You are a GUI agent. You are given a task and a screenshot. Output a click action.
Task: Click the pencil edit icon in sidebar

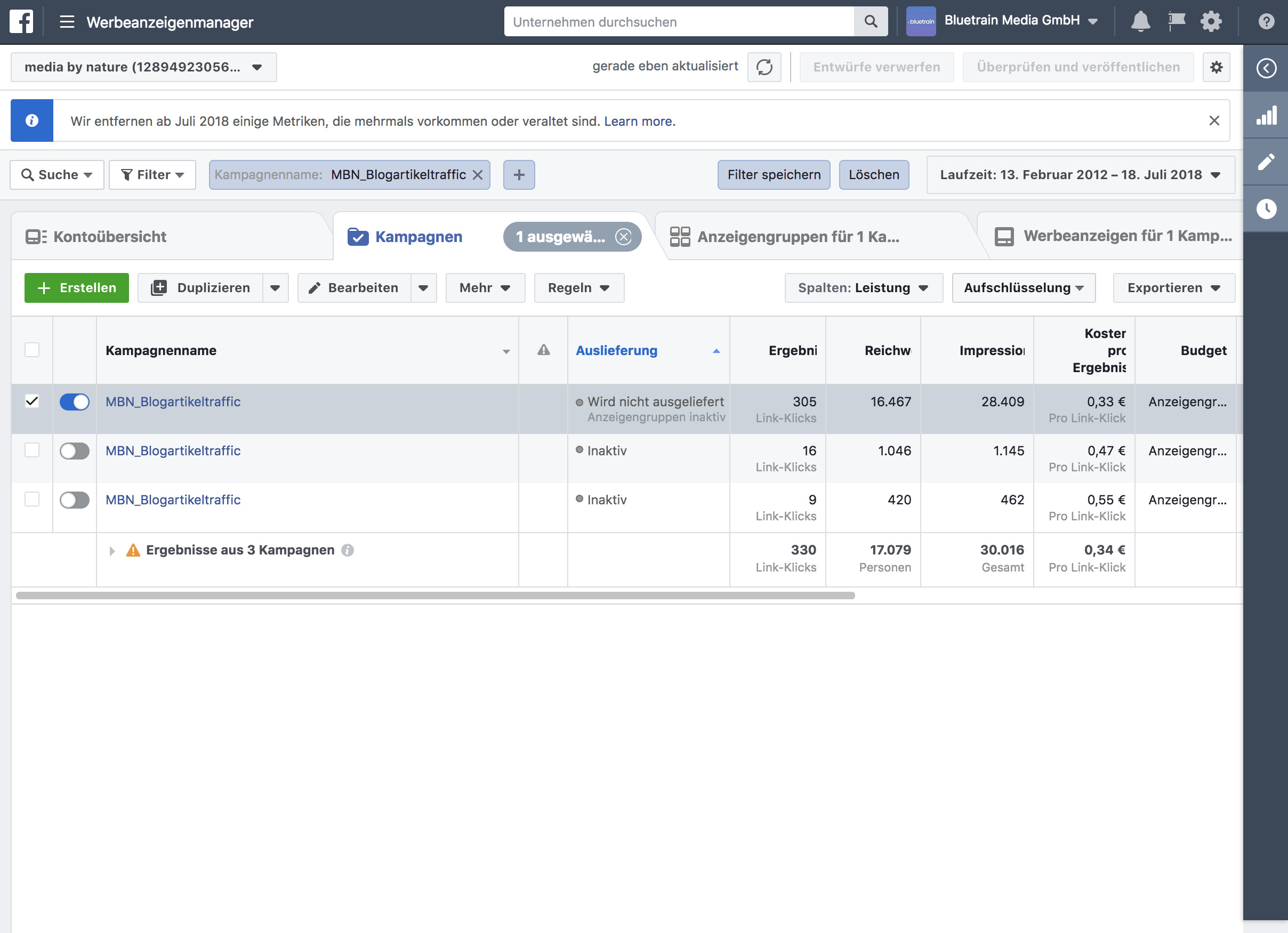pos(1266,162)
